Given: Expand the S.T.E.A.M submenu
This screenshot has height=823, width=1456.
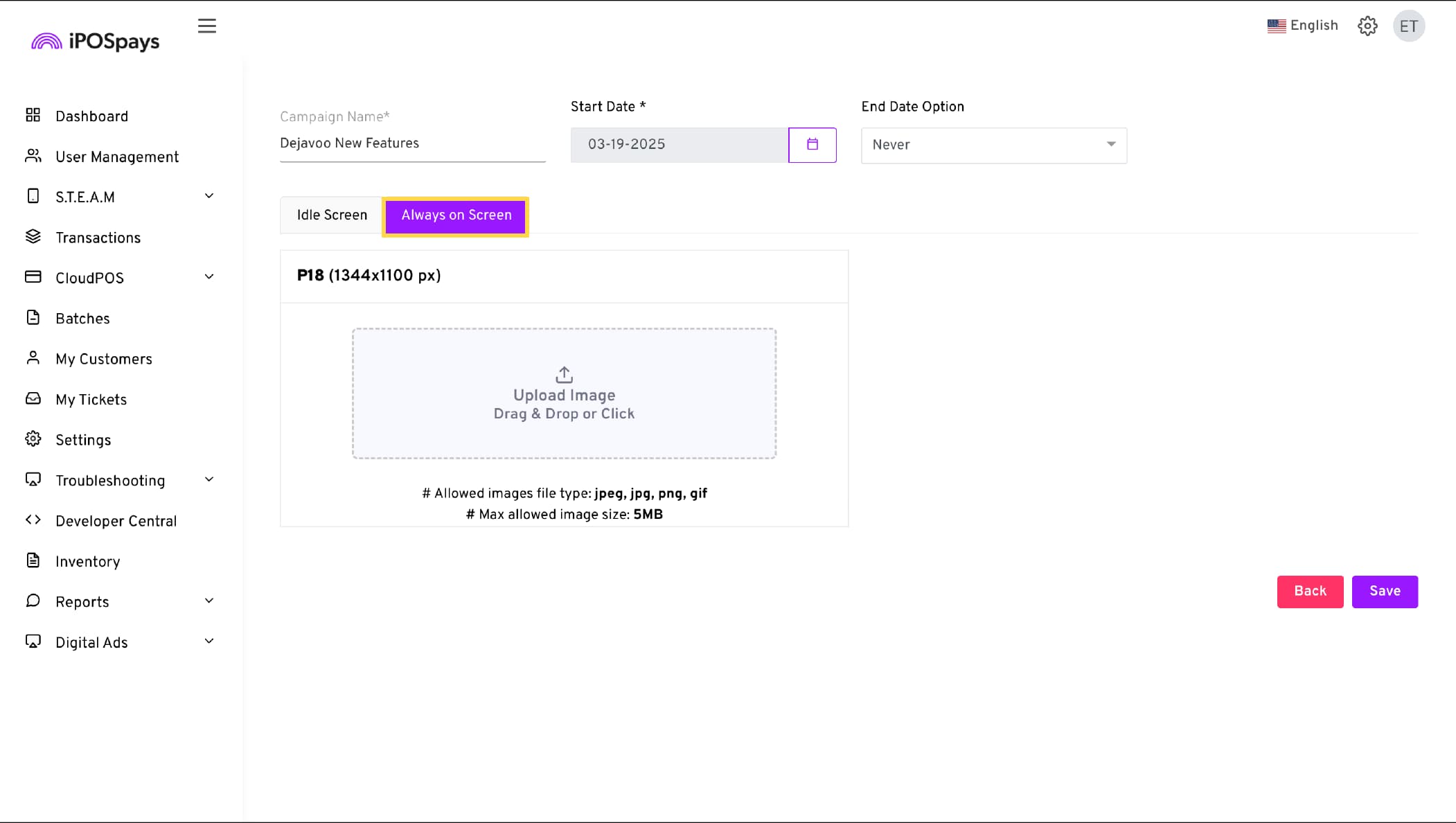Looking at the screenshot, I should click(x=209, y=196).
